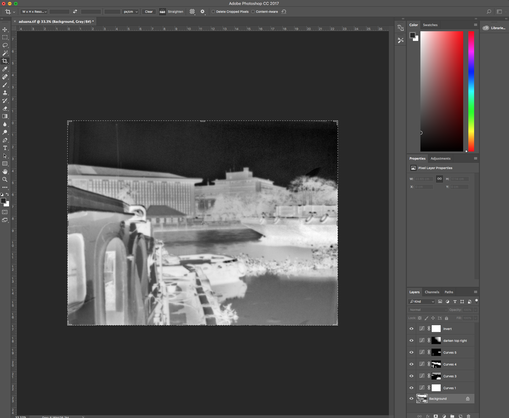The width and height of the screenshot is (509, 418).
Task: Toggle Quick Mask mode icon
Action: [x=5, y=212]
